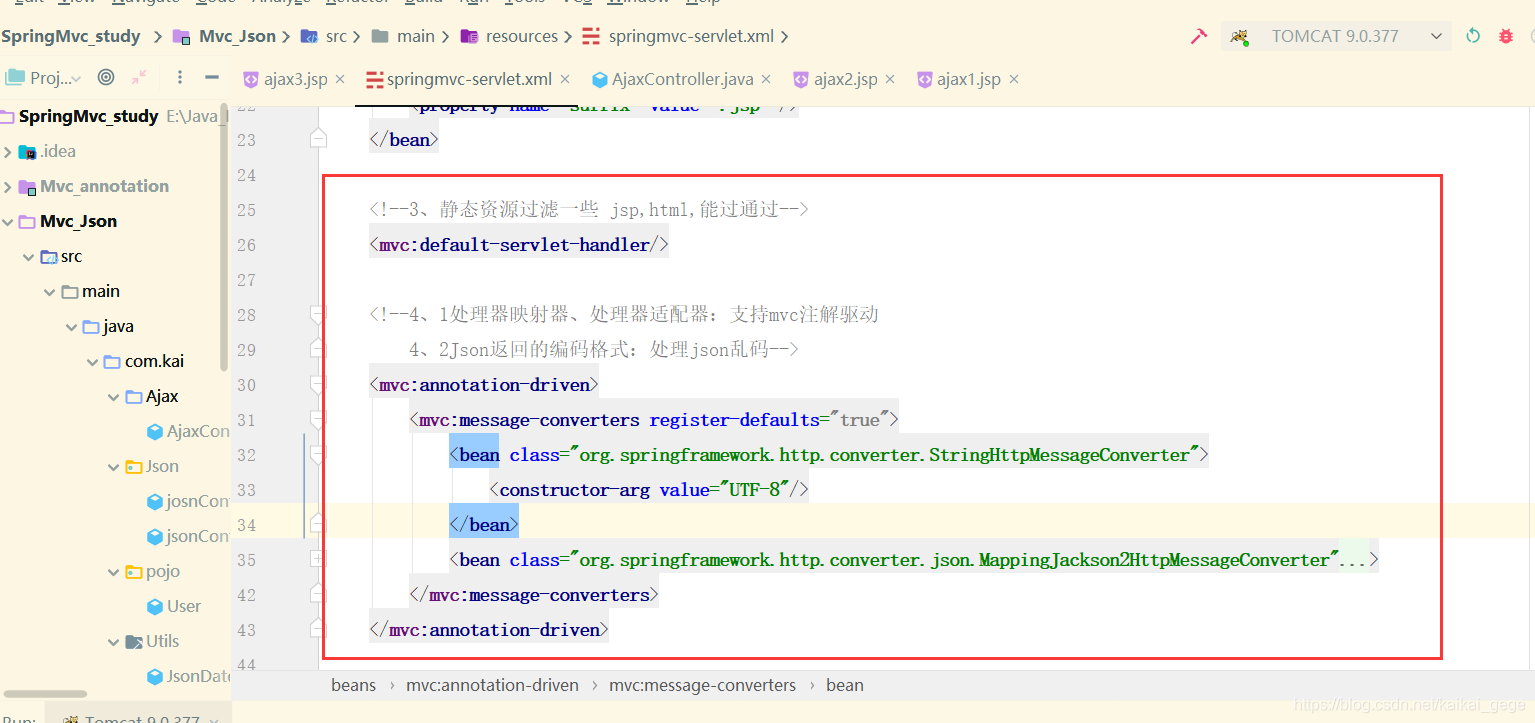
Task: Click the constructor-arg UTF-8 value line
Action: (x=649, y=490)
